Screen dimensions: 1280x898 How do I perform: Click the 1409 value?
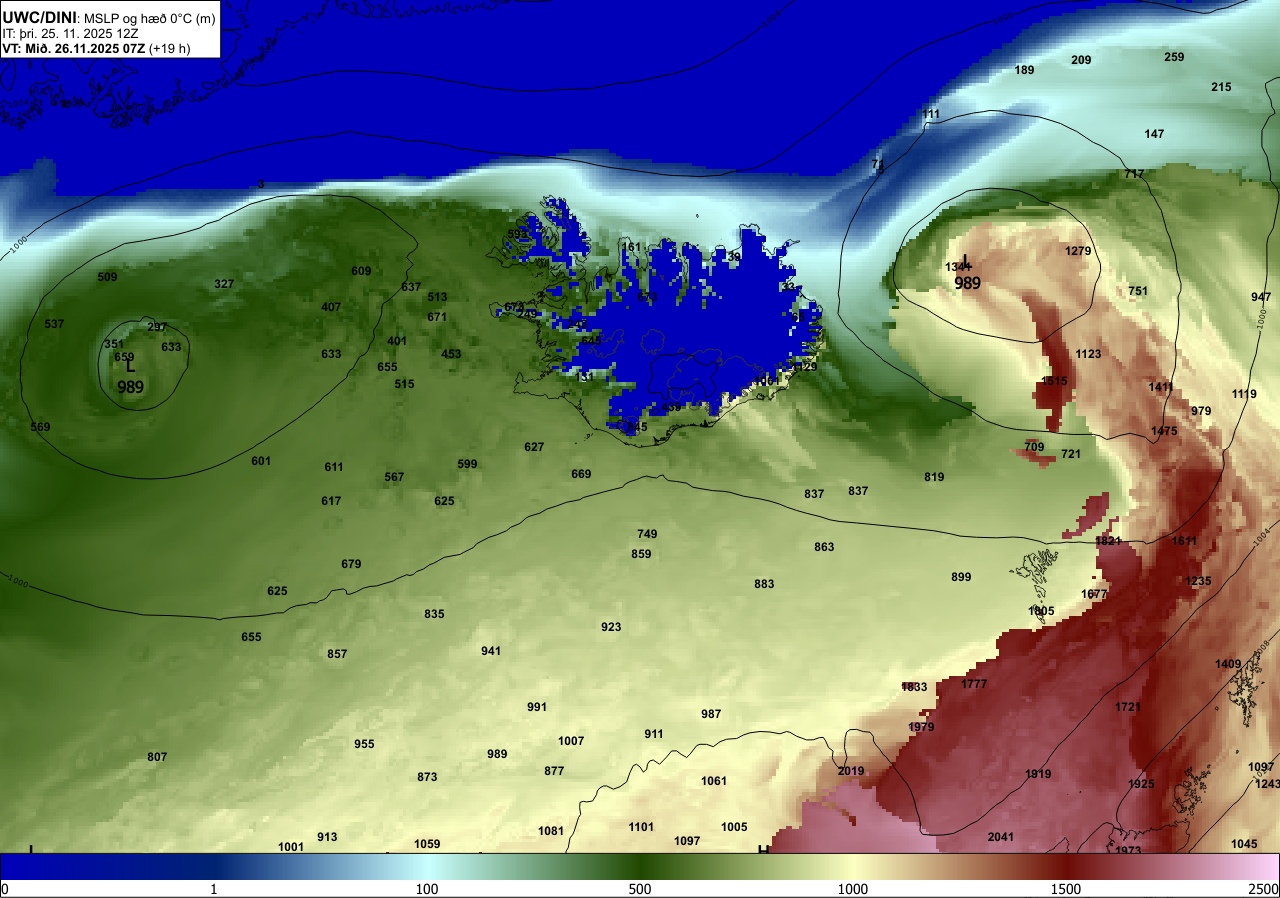click(1228, 664)
